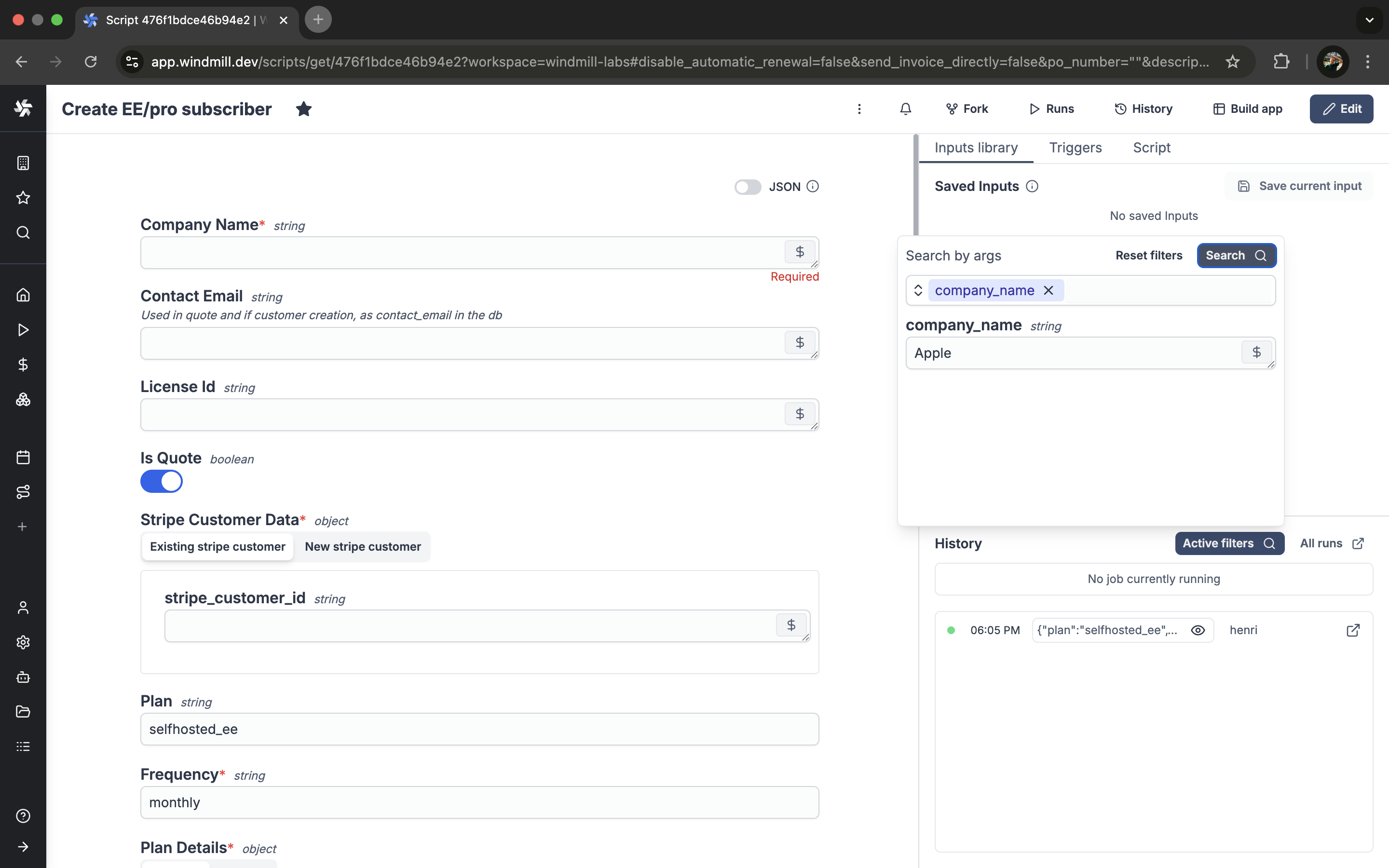Switch to the Triggers tab
The height and width of the screenshot is (868, 1389).
coord(1075,148)
